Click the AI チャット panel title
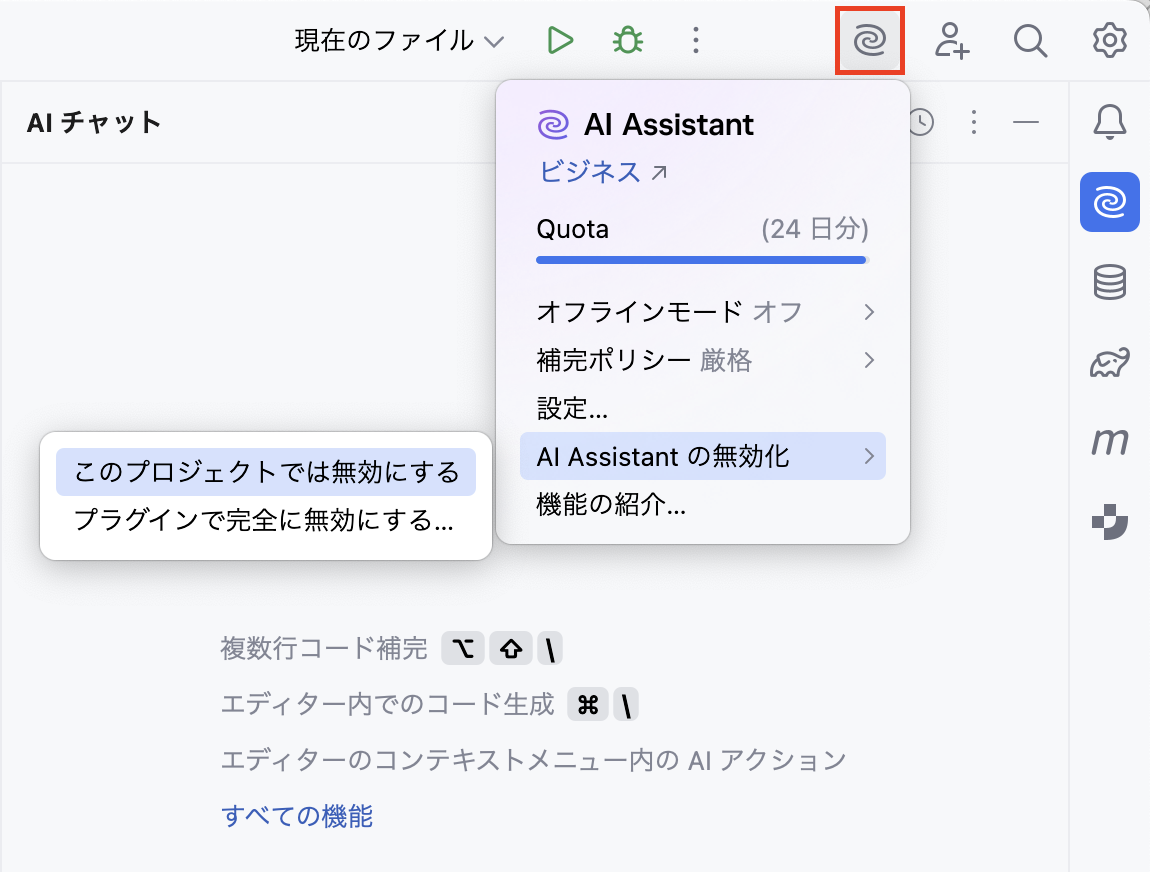This screenshot has width=1150, height=872. [94, 122]
